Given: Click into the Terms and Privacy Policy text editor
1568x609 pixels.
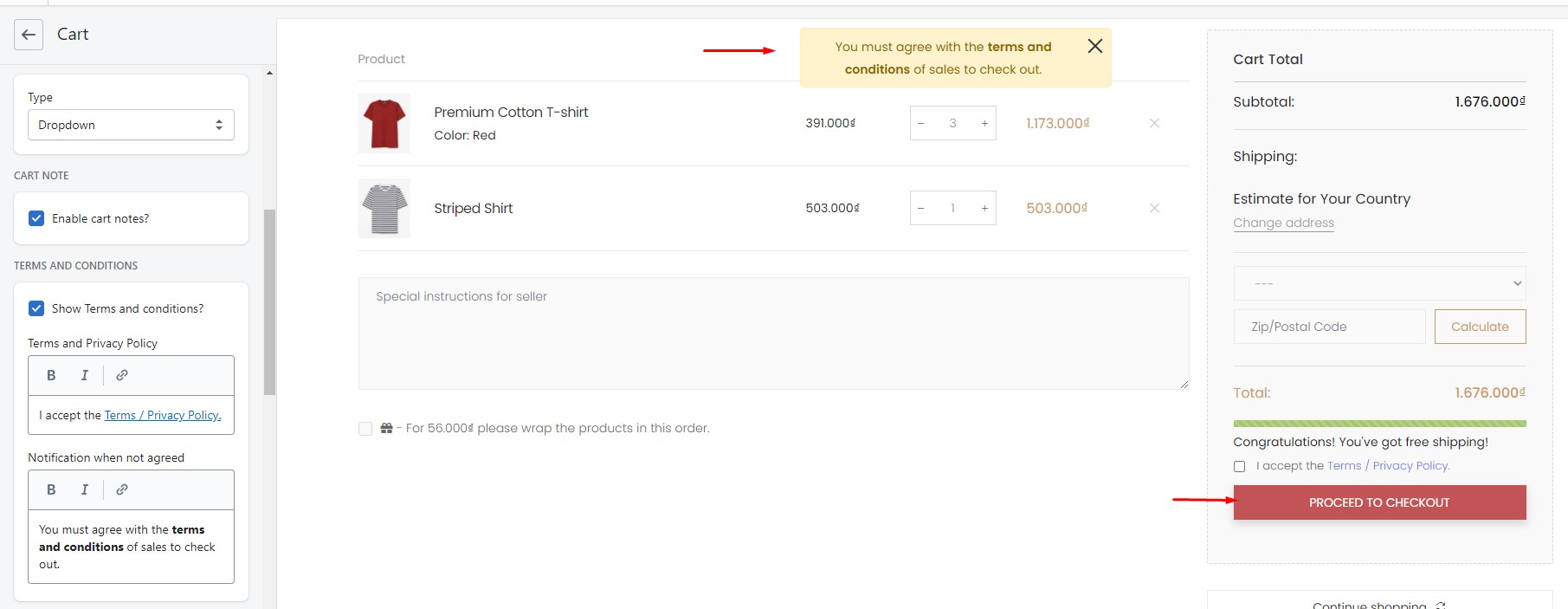Looking at the screenshot, I should [x=131, y=415].
